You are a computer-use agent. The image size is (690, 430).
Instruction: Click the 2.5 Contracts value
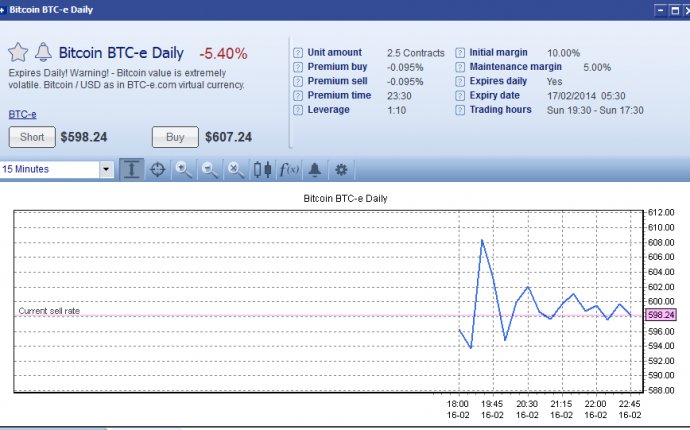(x=416, y=53)
